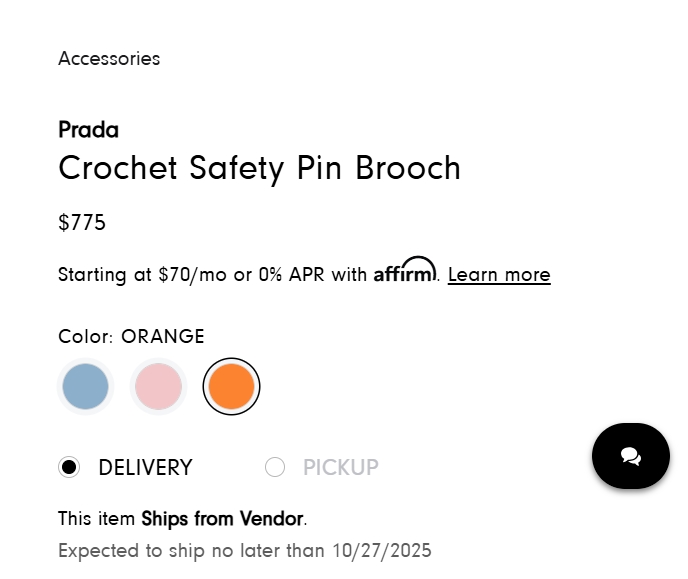
Task: Click the Crochet Safety Pin Brooch title
Action: pos(259,168)
